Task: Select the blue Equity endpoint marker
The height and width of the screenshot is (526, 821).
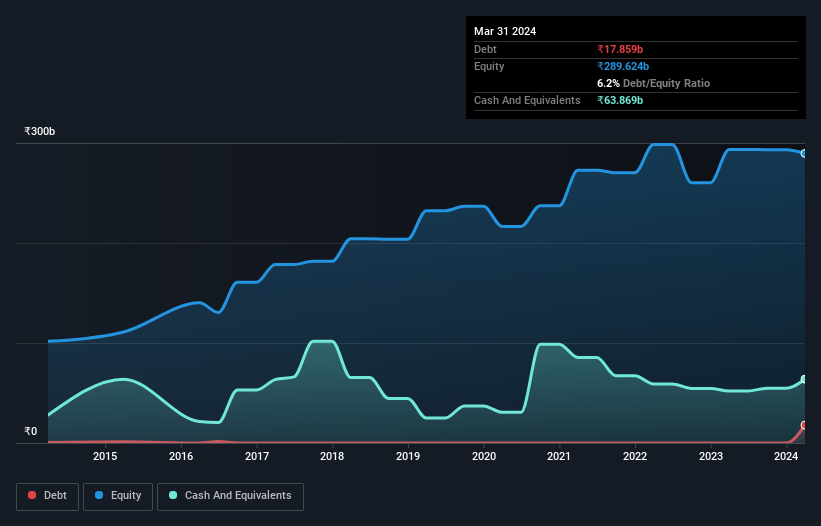Action: [x=804, y=154]
